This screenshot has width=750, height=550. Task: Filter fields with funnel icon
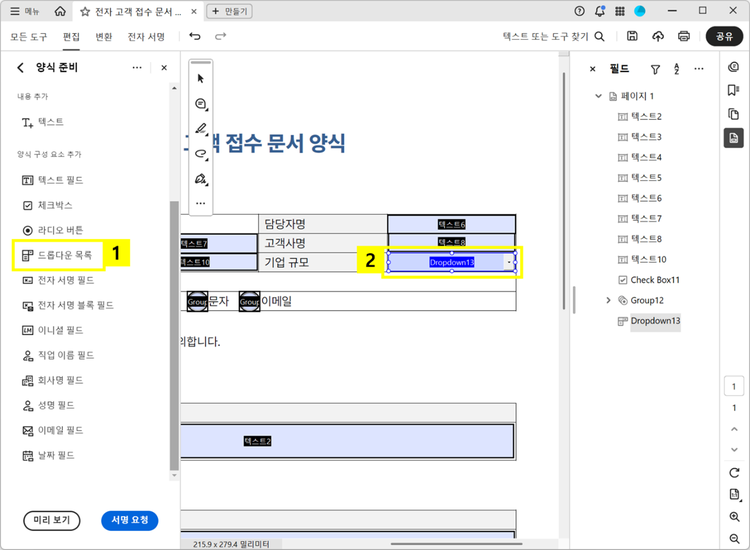(x=655, y=69)
